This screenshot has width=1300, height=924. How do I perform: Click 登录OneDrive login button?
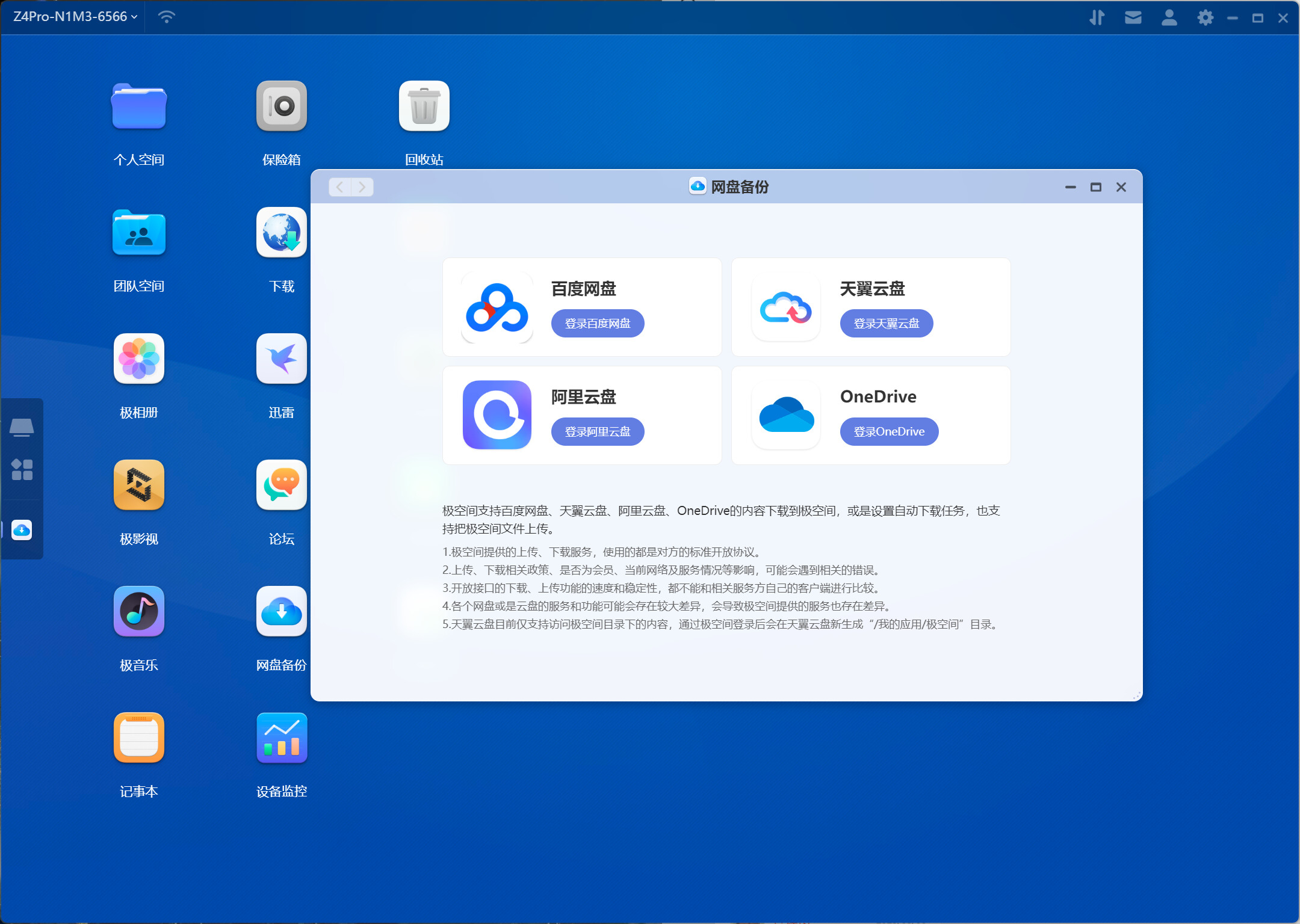click(x=888, y=432)
